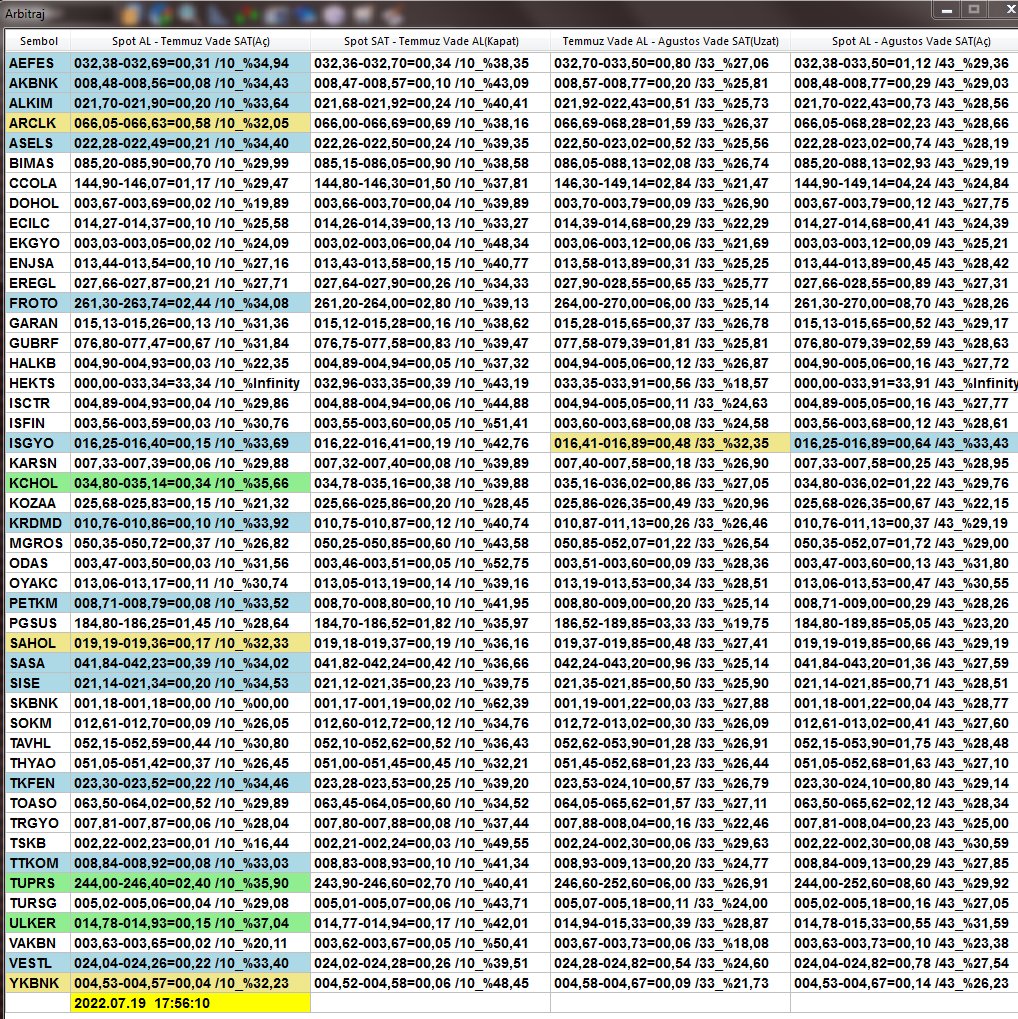Select the THYAO symbol cell
Screen dimensions: 1018x1019
(x=38, y=764)
